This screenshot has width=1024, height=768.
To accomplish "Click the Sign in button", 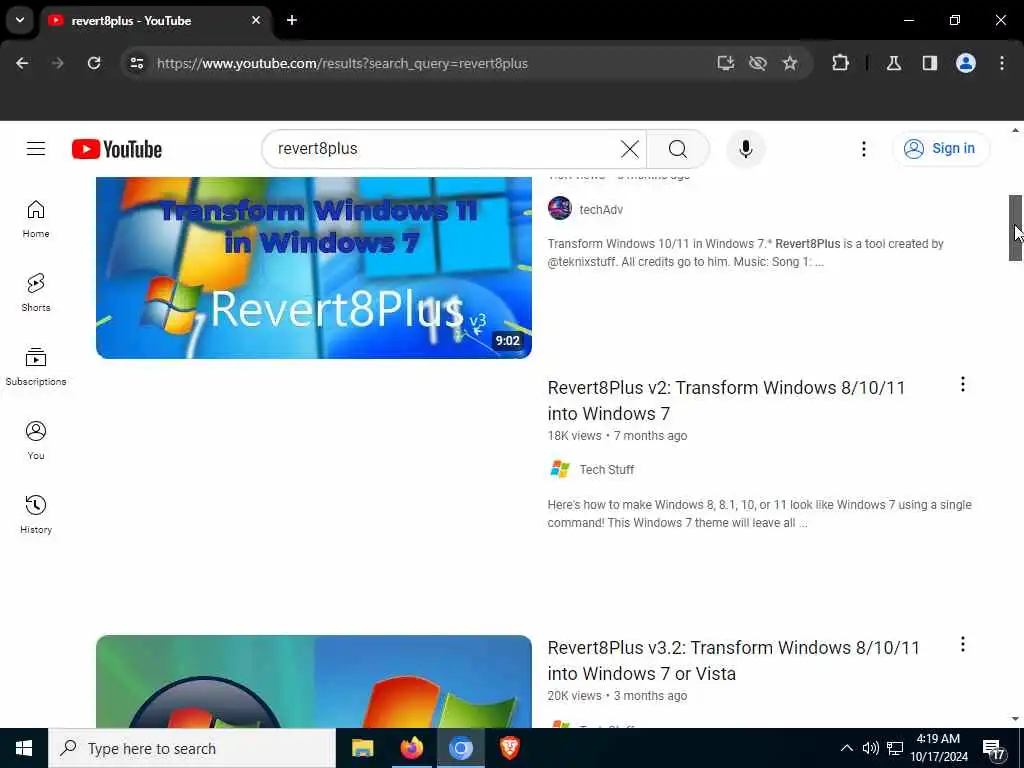I will [940, 149].
